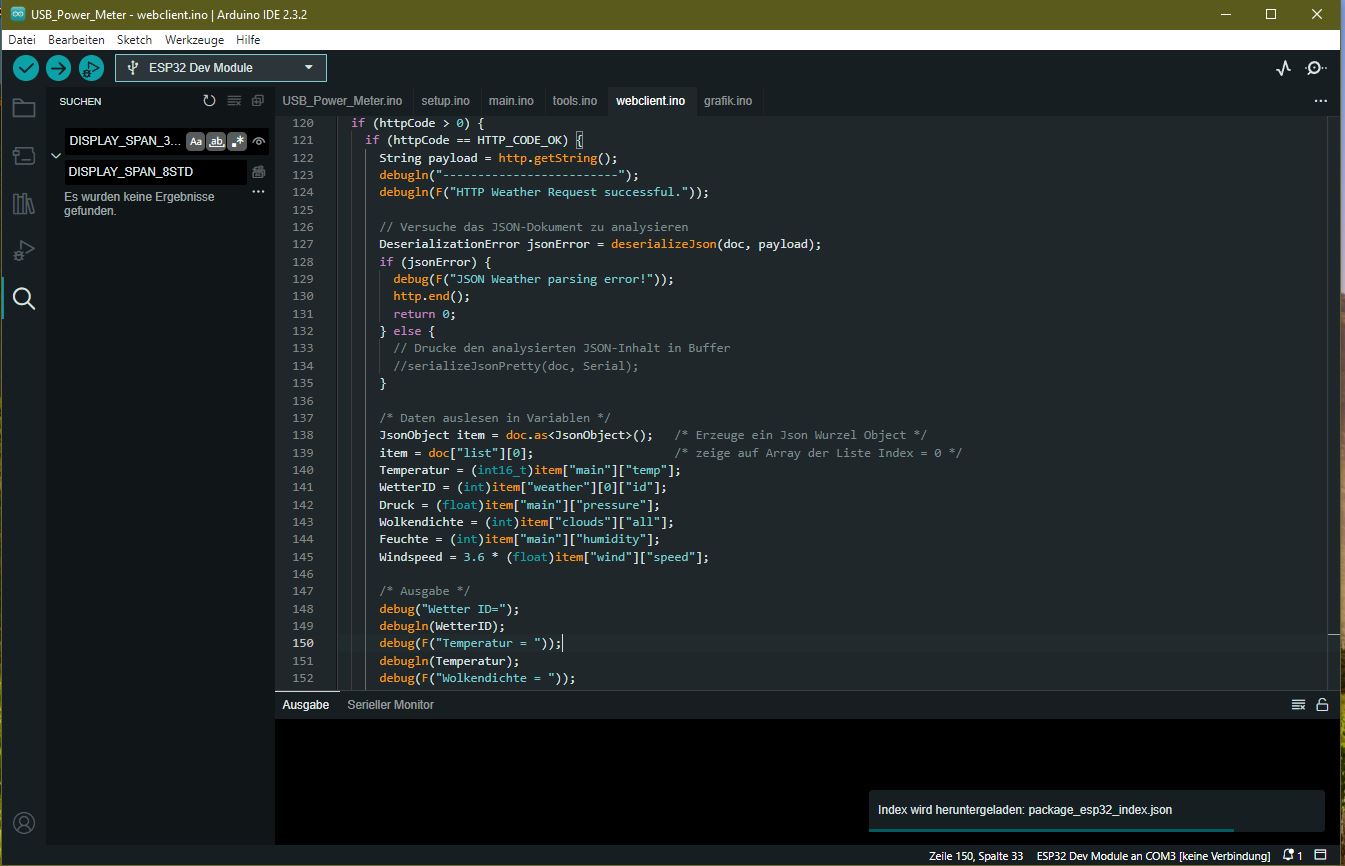Clear the output panel icon
Viewport: 1345px width, 866px height.
point(1298,705)
